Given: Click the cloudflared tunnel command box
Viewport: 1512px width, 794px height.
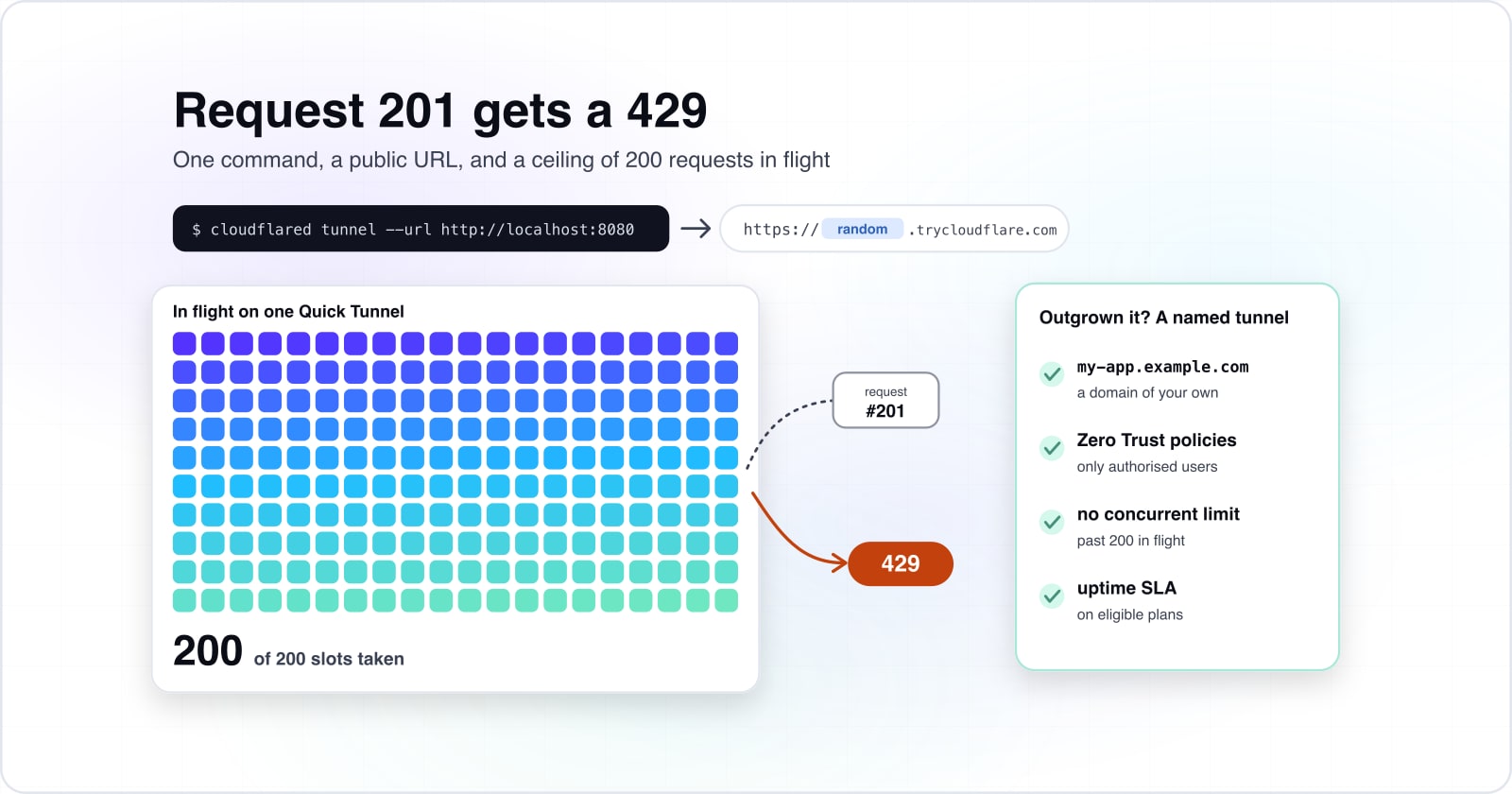Looking at the screenshot, I should [421, 229].
